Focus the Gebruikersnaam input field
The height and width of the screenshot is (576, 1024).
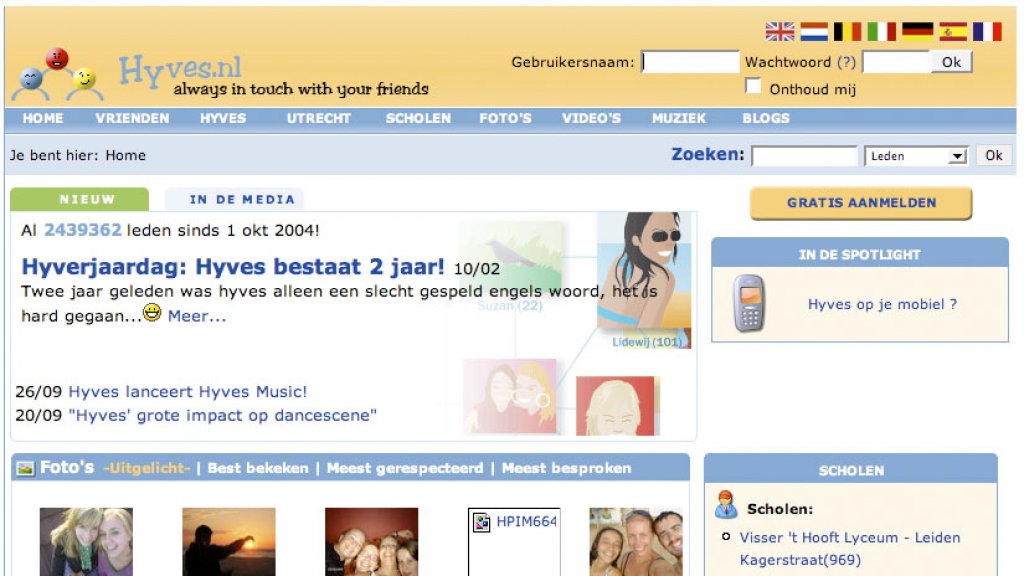point(690,62)
